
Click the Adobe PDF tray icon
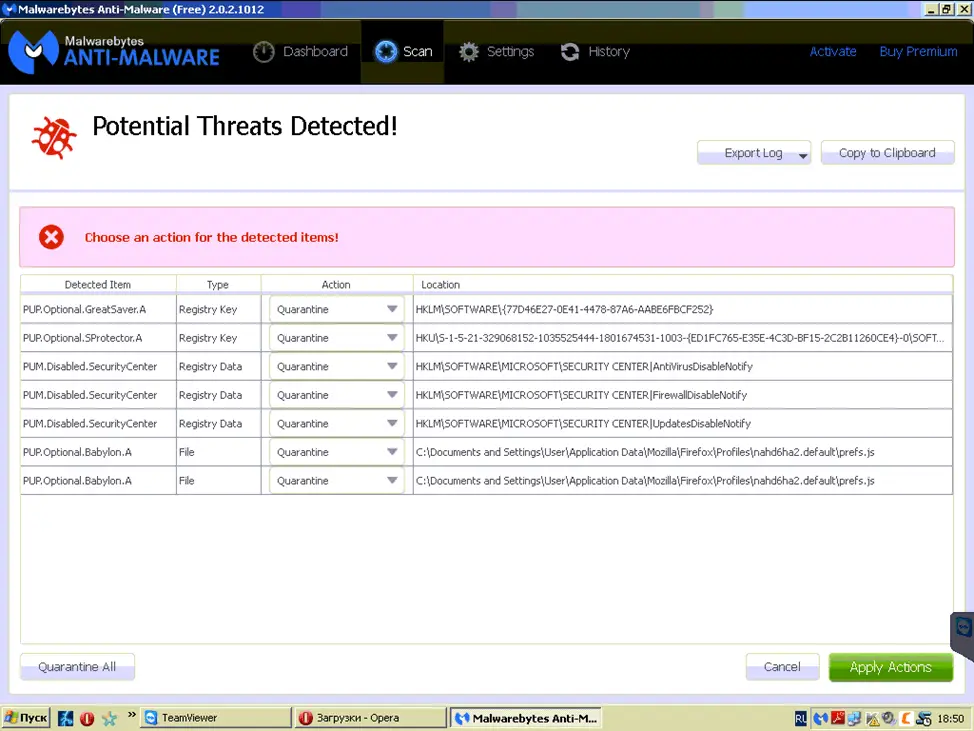point(837,718)
